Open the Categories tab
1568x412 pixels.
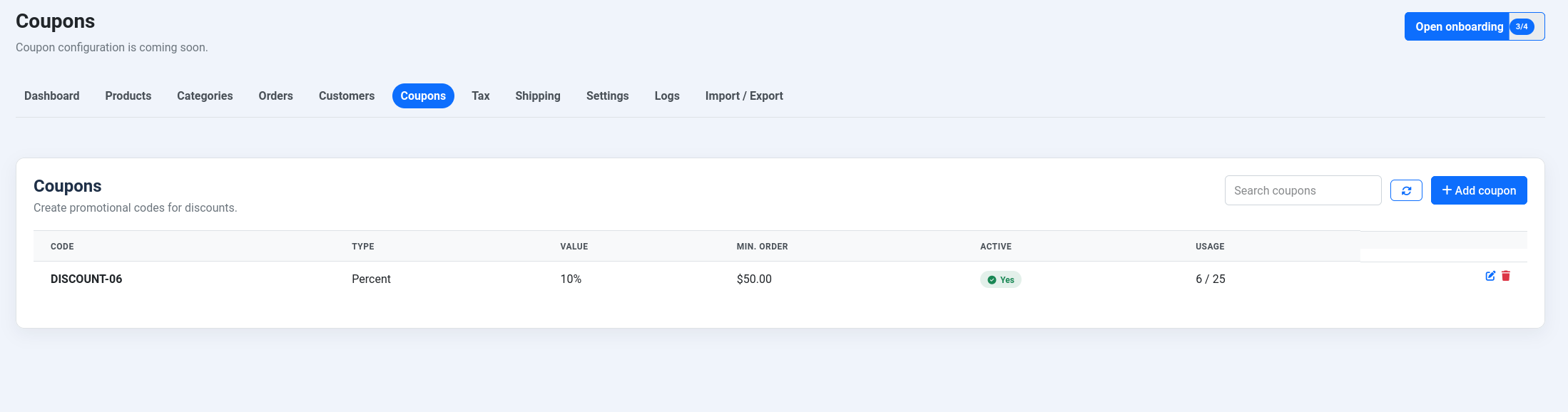[205, 96]
